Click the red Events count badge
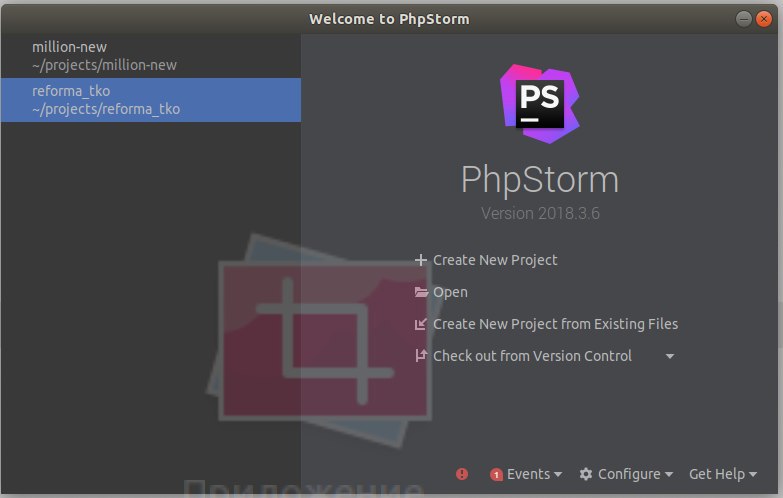This screenshot has width=783, height=498. coord(496,475)
